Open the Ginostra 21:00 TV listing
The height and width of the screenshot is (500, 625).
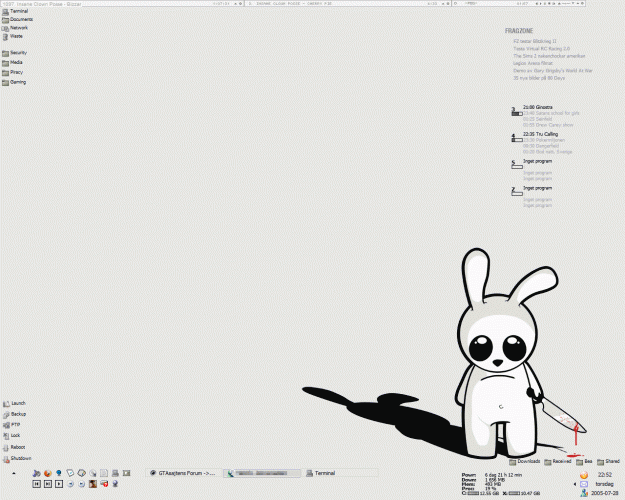(537, 105)
